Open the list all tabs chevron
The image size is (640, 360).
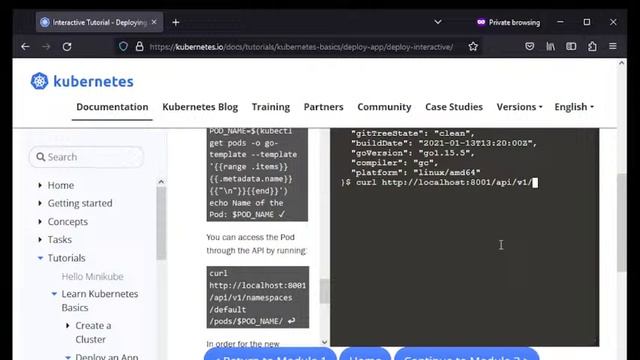tap(438, 22)
